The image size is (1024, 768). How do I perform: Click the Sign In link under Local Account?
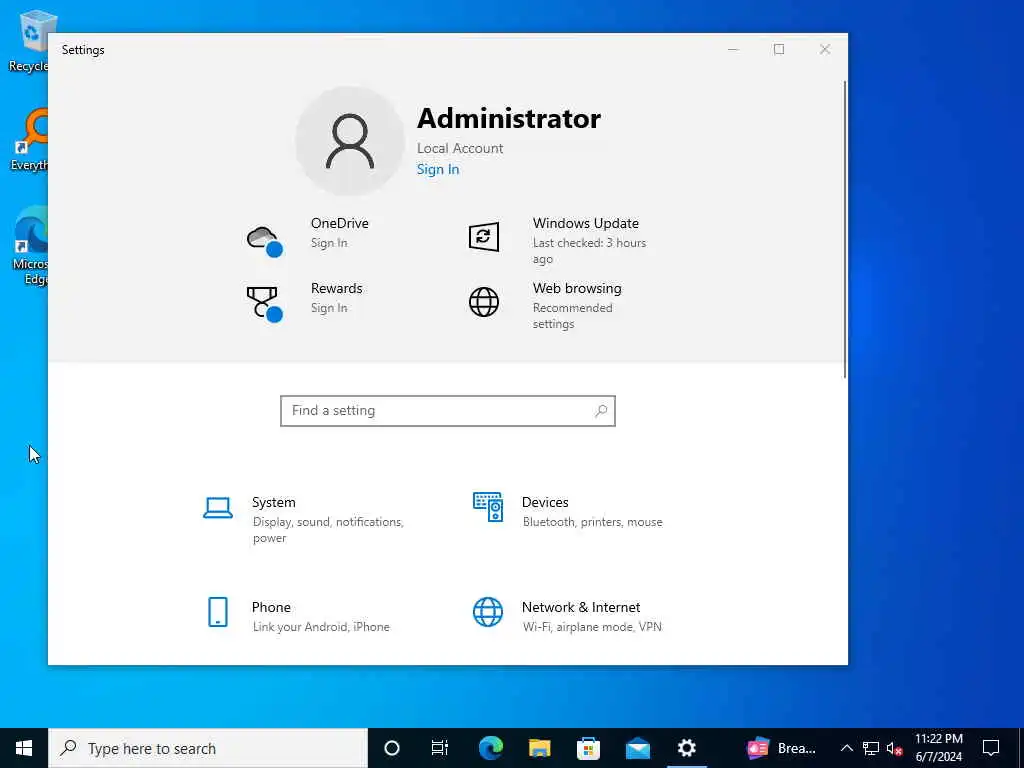[438, 169]
